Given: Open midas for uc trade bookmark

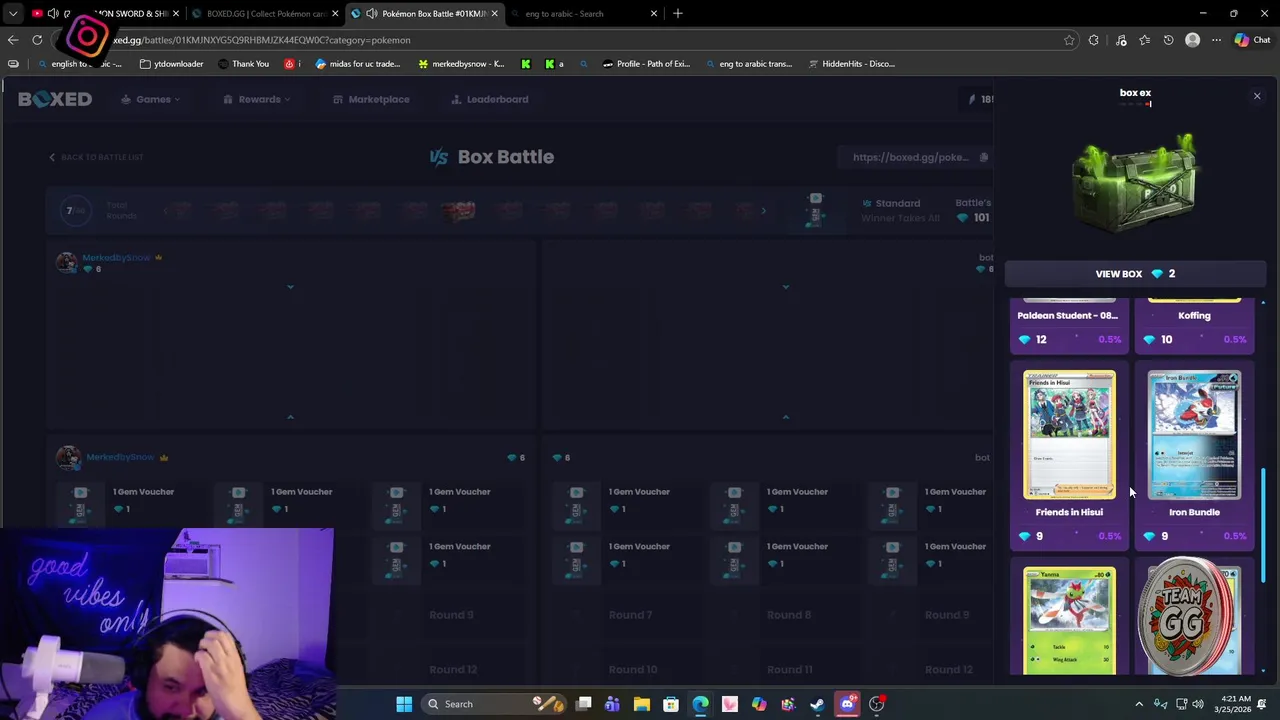Looking at the screenshot, I should [x=358, y=64].
